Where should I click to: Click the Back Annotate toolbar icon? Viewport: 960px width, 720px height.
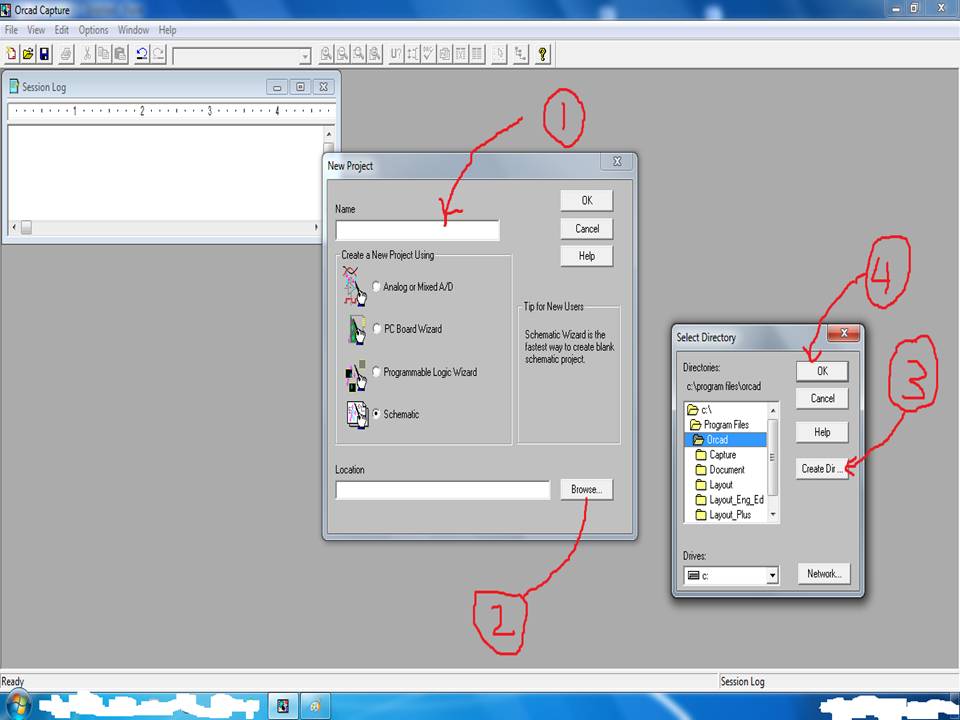tap(413, 54)
